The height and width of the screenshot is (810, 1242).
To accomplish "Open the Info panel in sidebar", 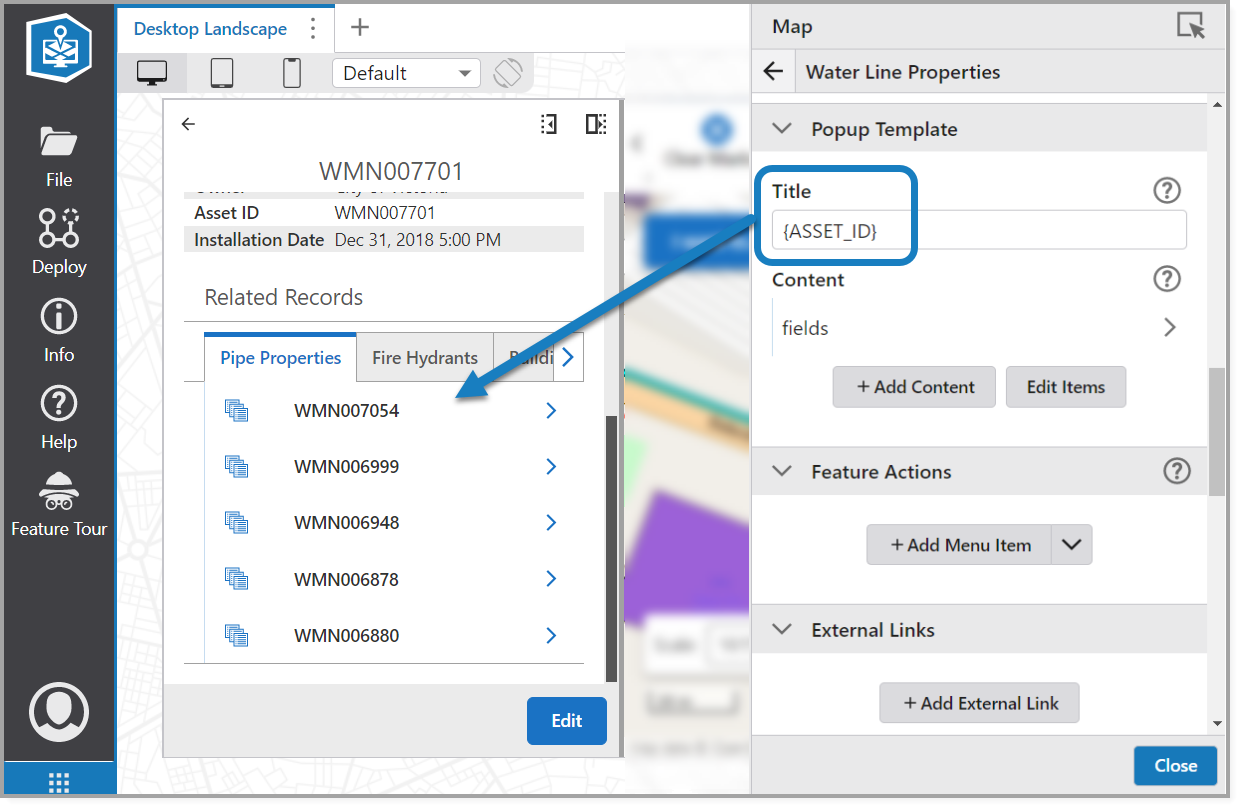I will click(59, 331).
